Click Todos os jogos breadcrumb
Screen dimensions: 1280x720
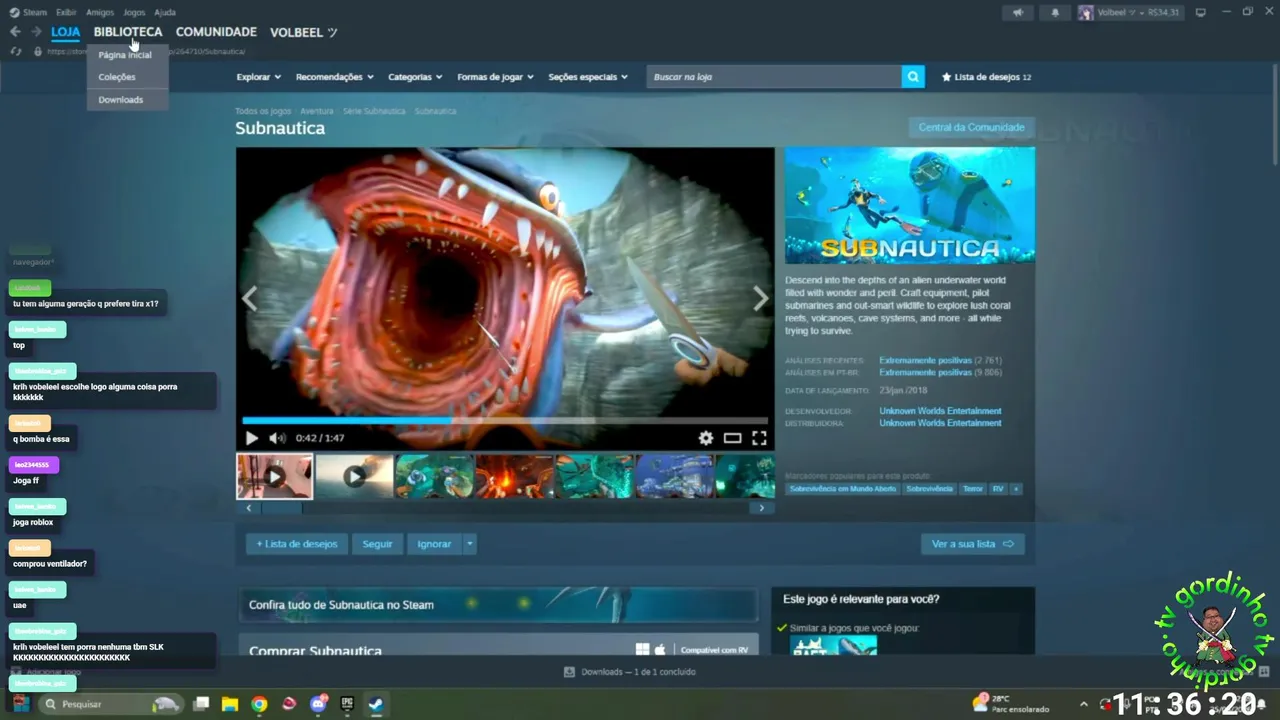click(x=263, y=111)
